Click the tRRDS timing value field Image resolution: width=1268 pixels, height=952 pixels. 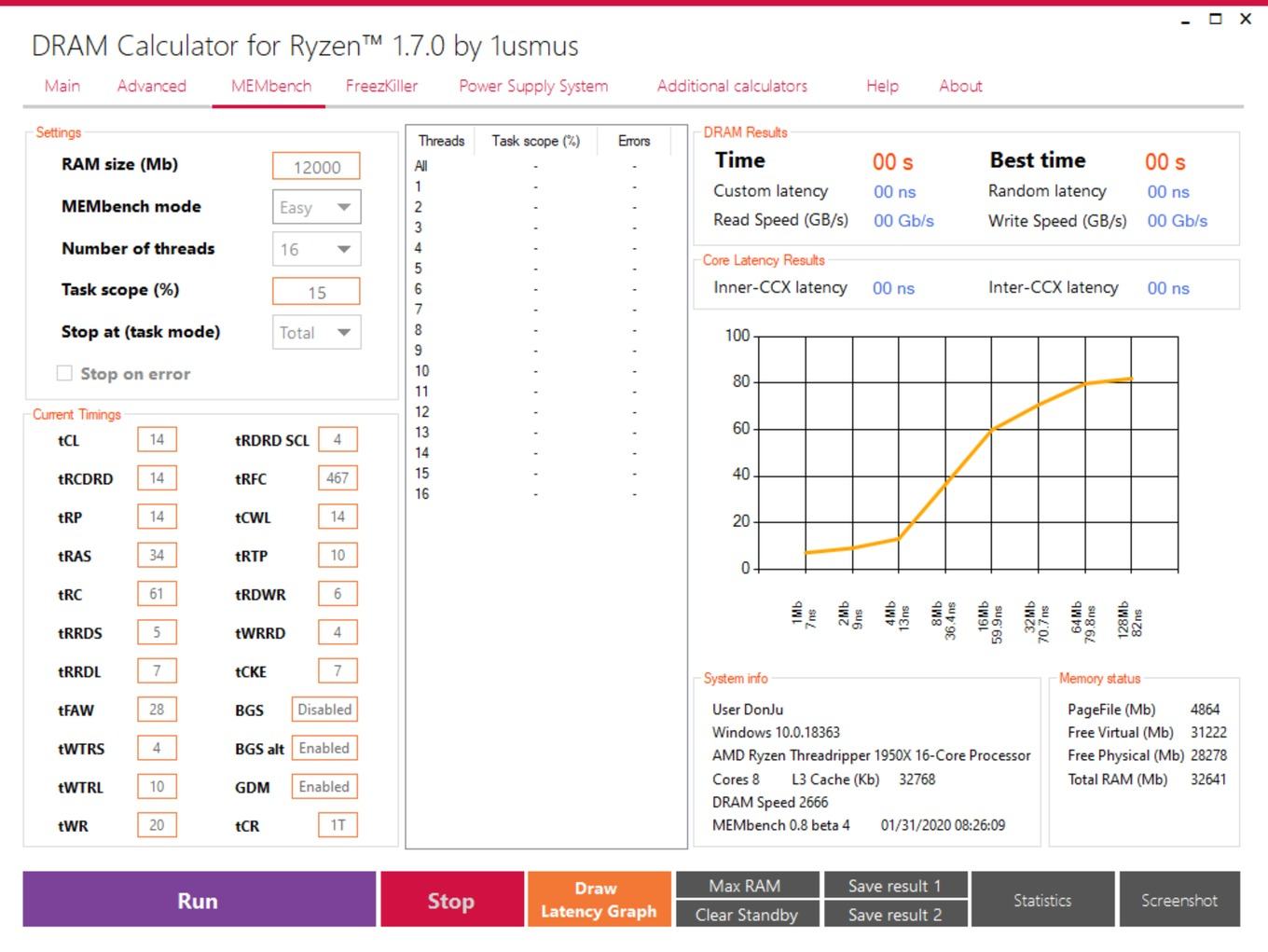157,632
